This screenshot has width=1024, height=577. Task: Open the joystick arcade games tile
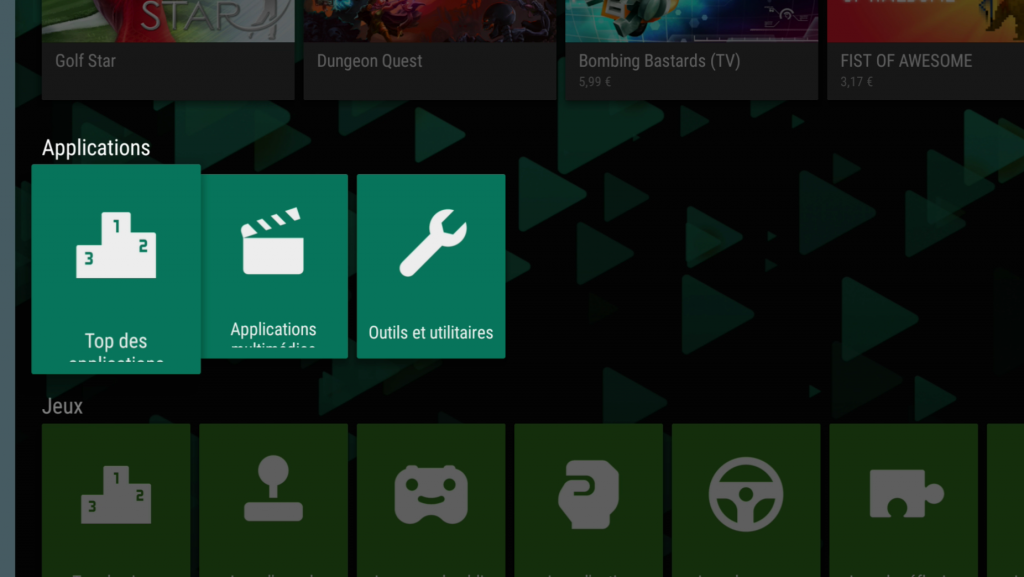point(274,501)
